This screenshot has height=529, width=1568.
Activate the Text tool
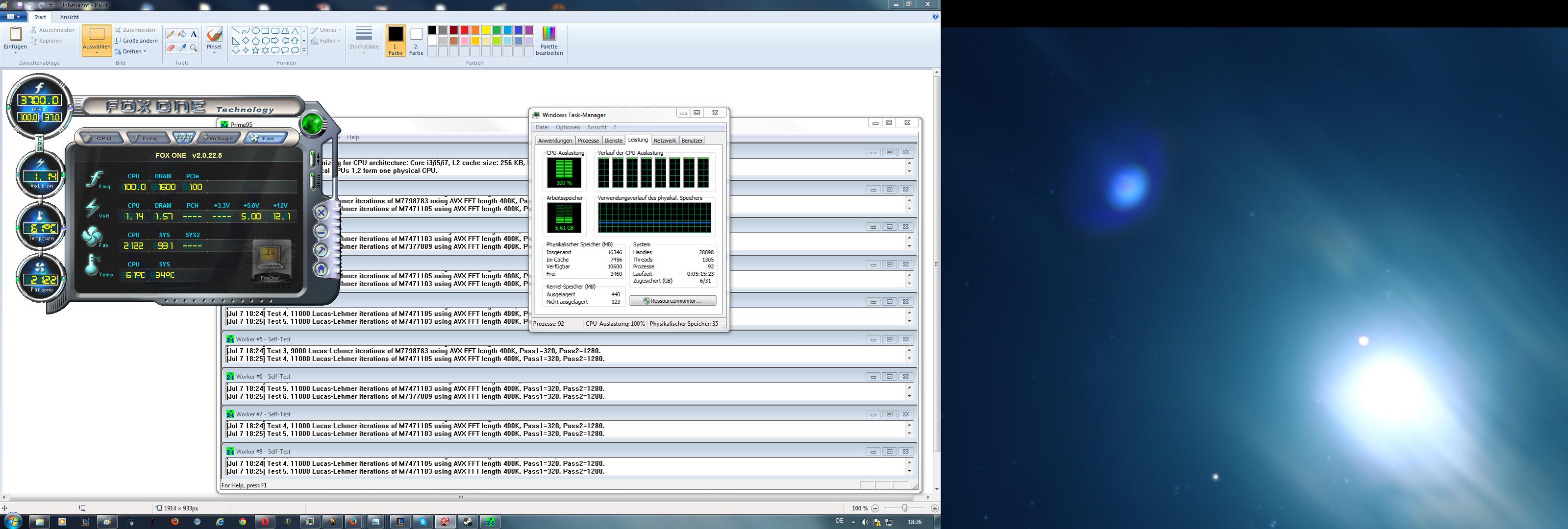pos(194,34)
